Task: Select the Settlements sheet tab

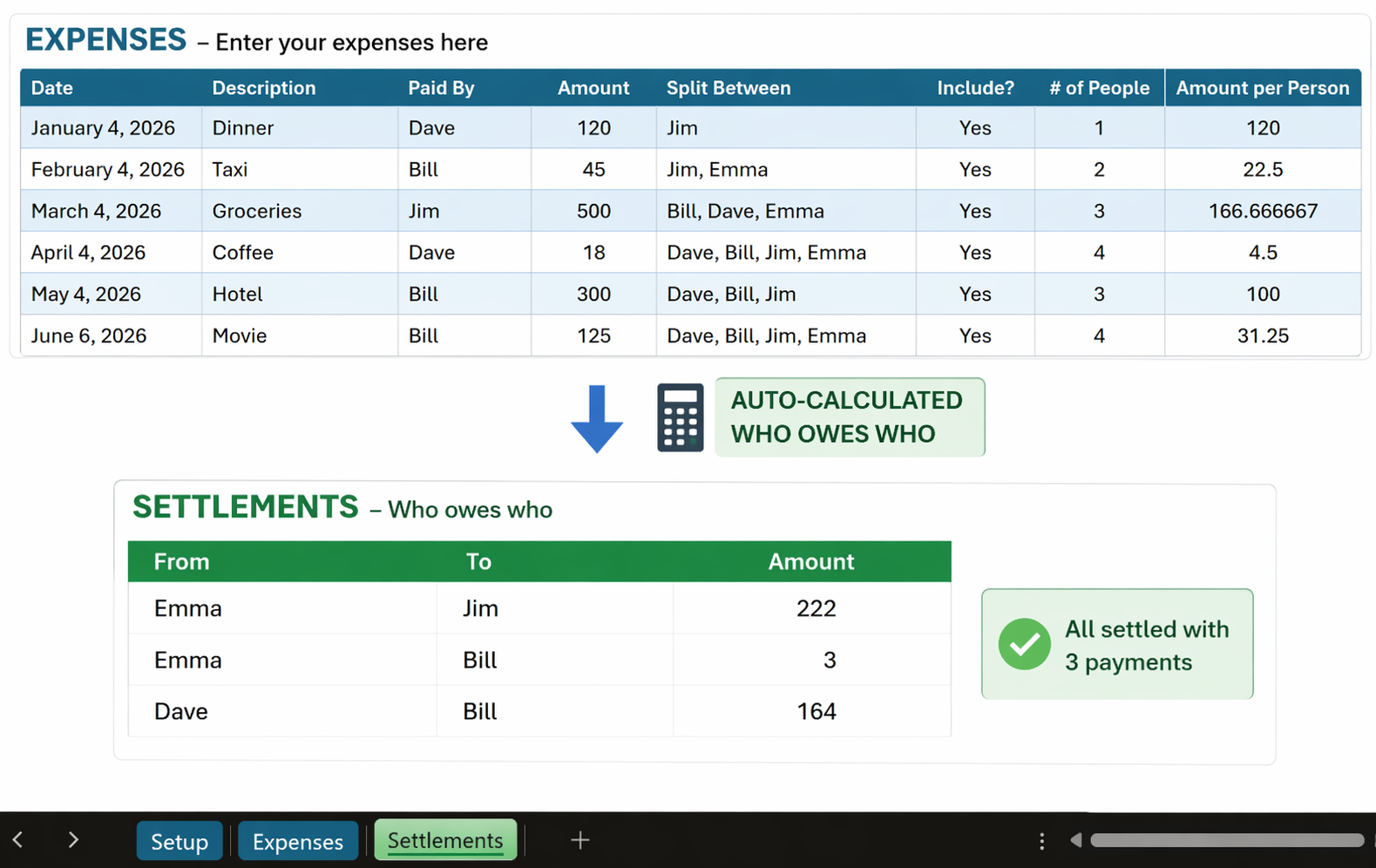Action: 445,841
